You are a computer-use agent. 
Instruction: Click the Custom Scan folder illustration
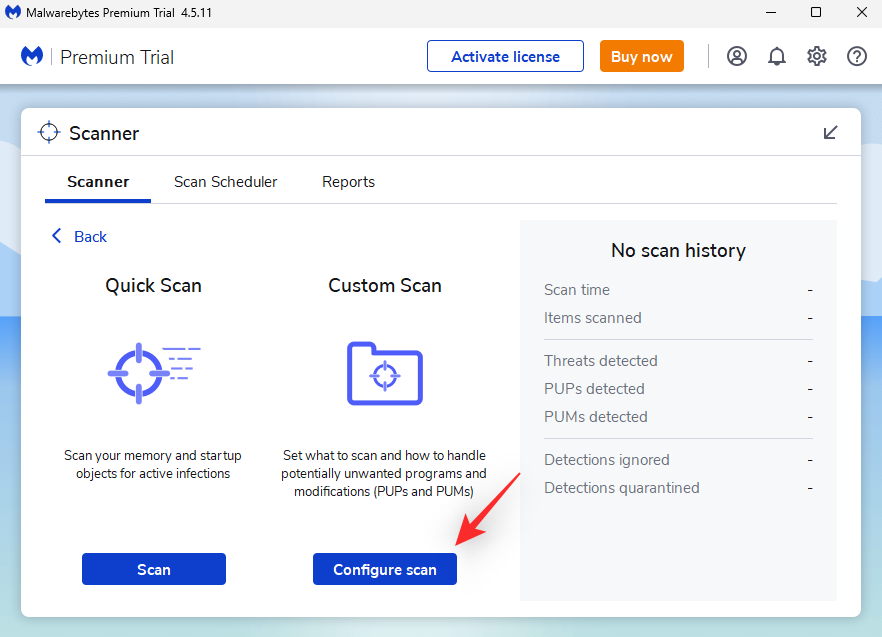click(385, 373)
